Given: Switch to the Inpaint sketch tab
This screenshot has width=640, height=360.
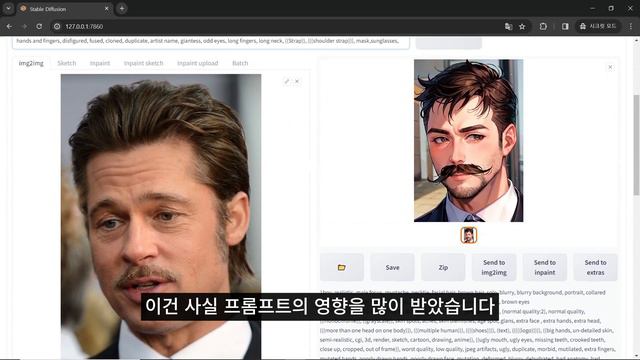Looking at the screenshot, I should coord(143,63).
